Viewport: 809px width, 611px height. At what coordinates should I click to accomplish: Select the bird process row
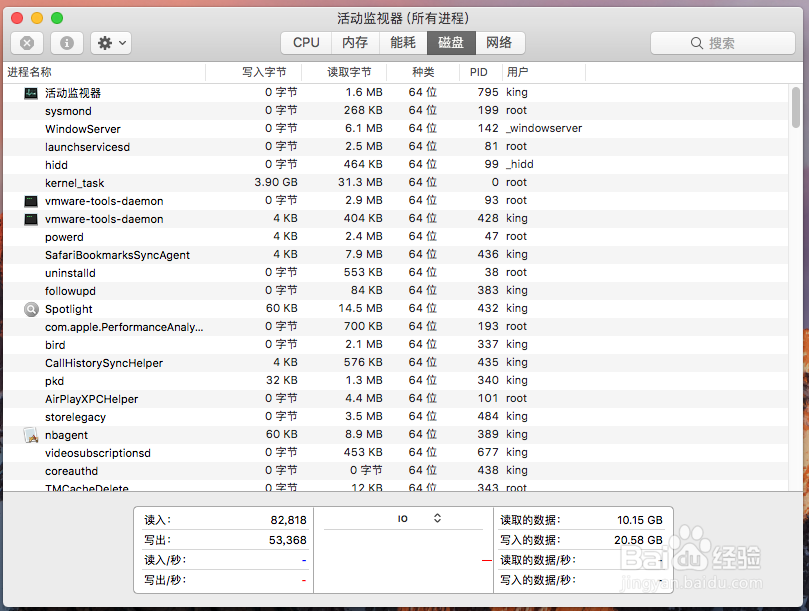click(396, 345)
